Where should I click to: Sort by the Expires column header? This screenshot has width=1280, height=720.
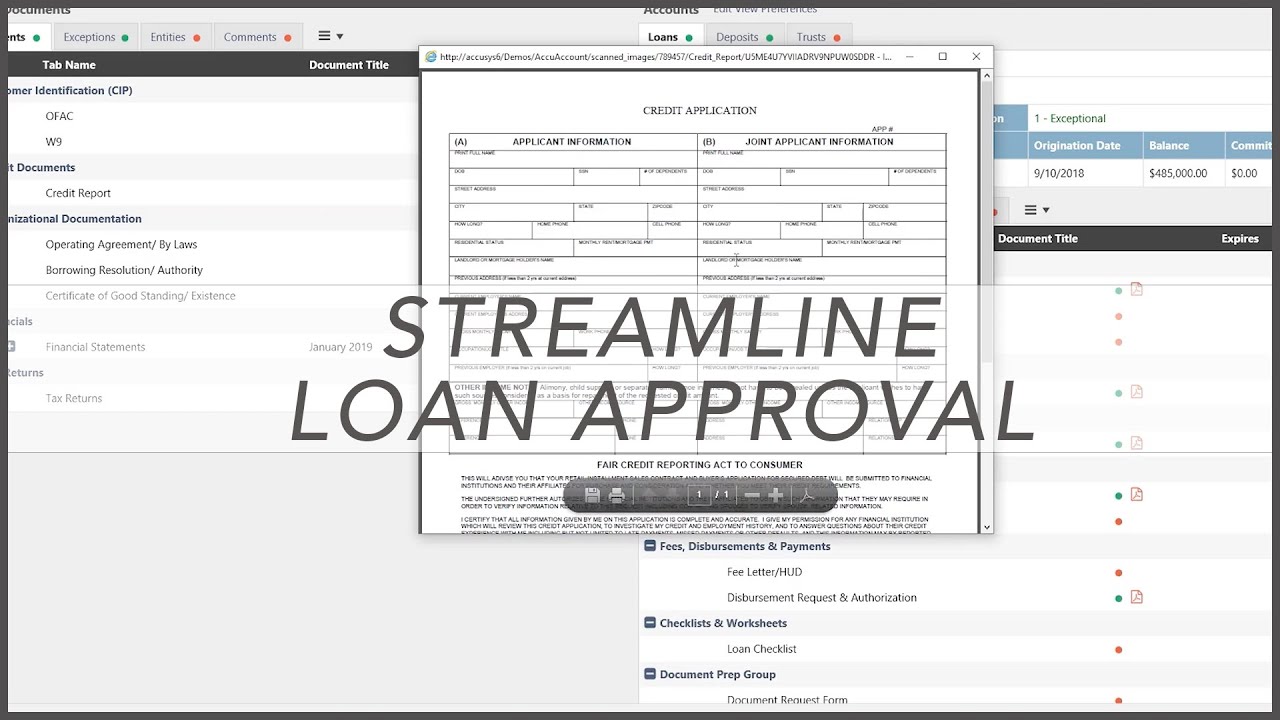[1240, 239]
